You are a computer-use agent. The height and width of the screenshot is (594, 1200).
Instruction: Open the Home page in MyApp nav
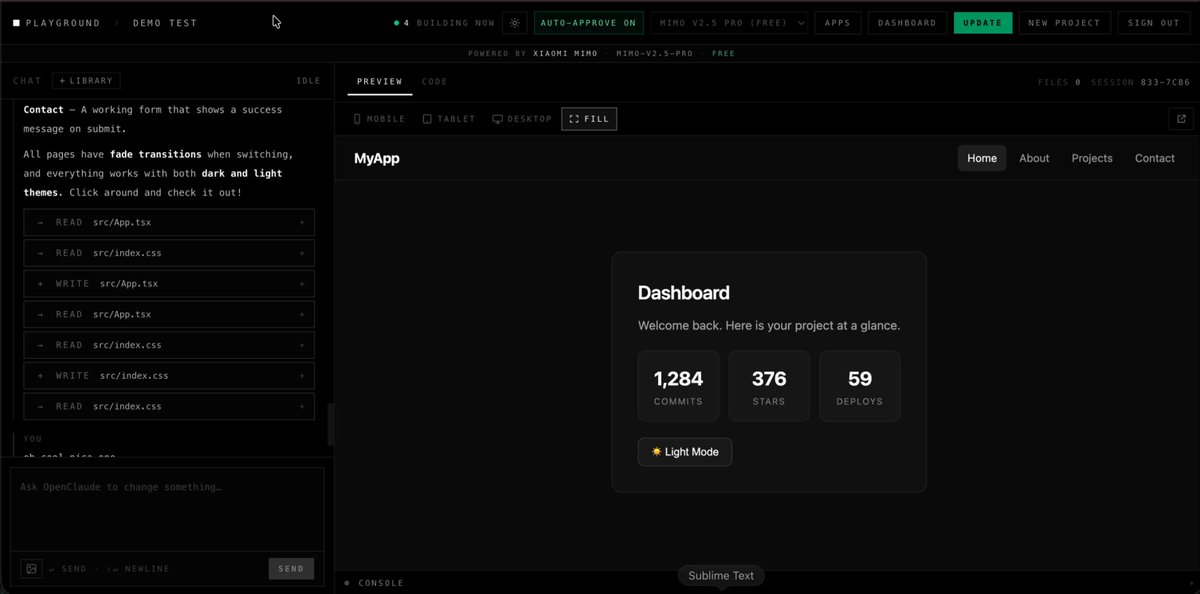click(982, 158)
